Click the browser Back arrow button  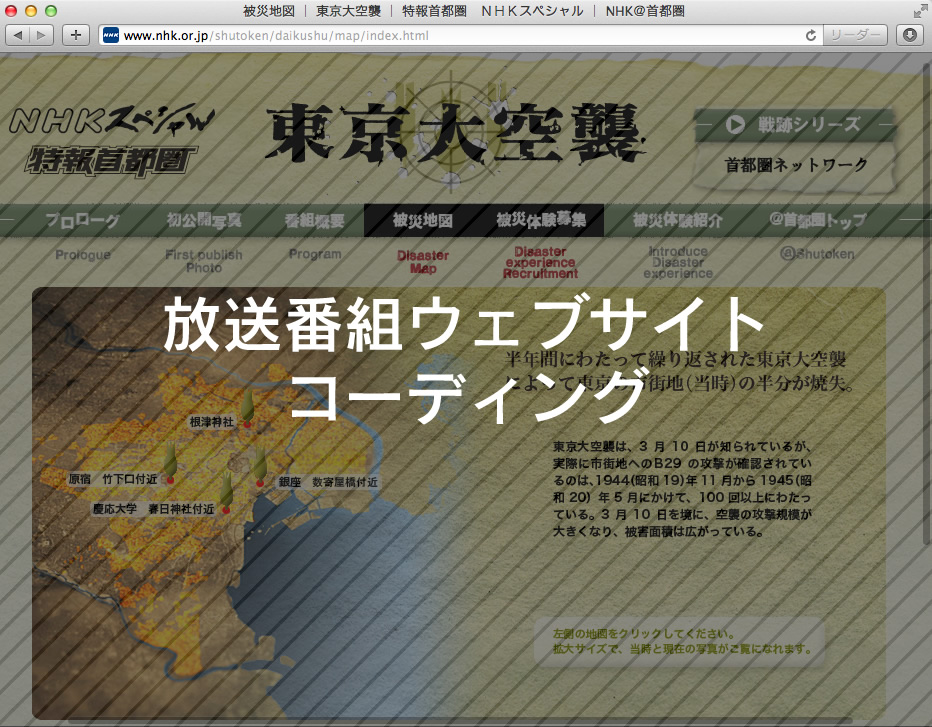[x=18, y=35]
